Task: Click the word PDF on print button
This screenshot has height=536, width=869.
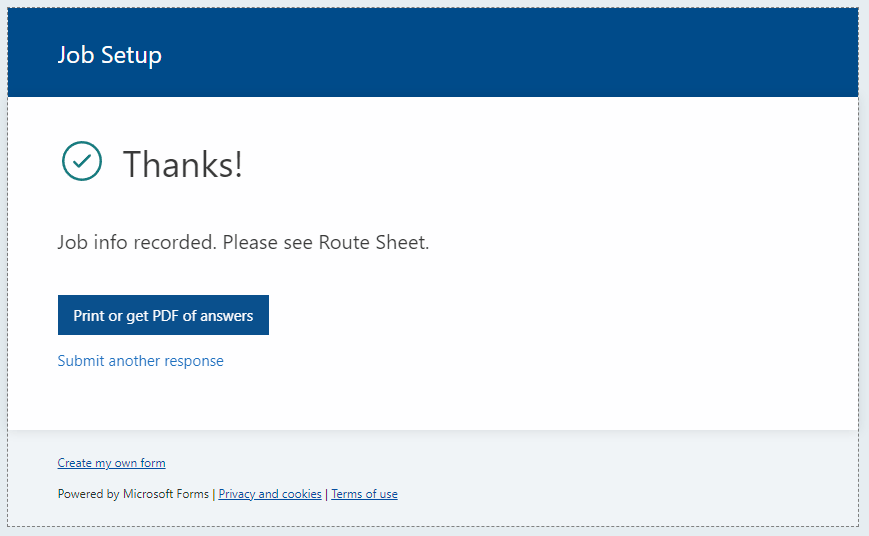Action: (166, 315)
